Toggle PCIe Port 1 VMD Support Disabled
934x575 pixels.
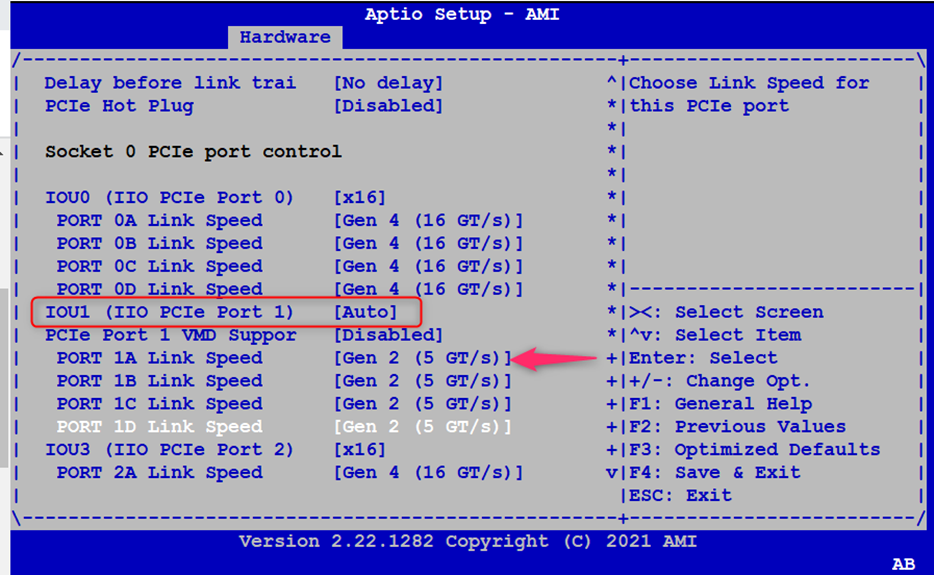tap(387, 335)
